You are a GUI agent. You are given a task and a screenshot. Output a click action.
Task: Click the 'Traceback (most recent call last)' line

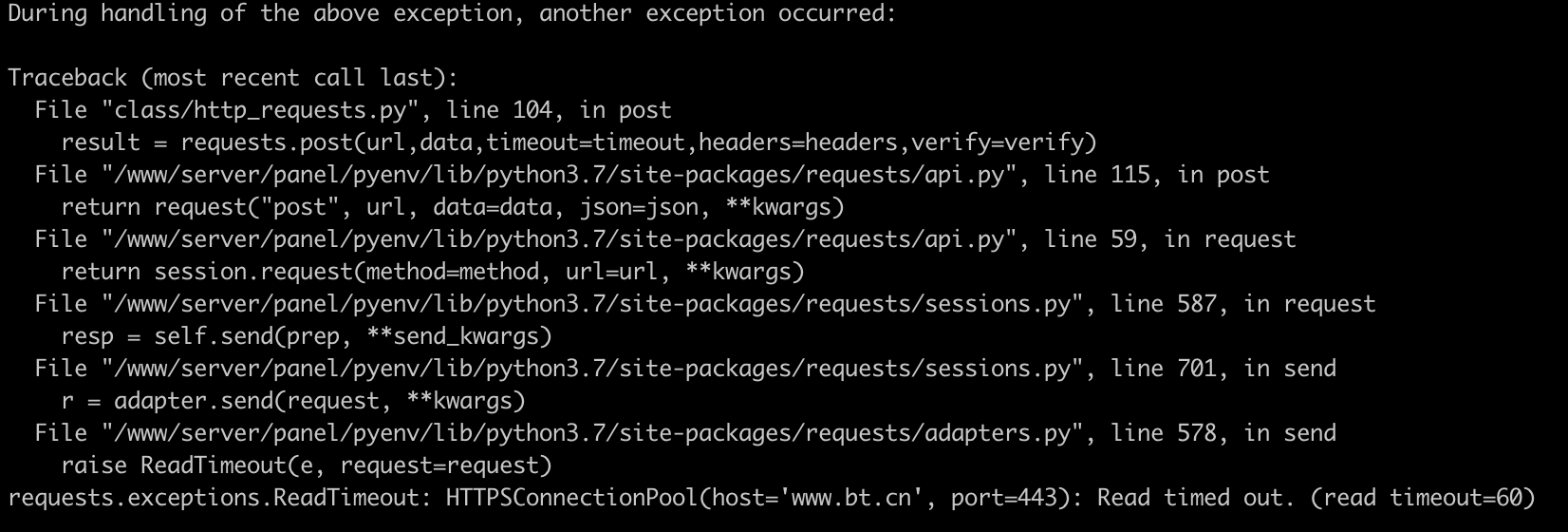[x=233, y=79]
